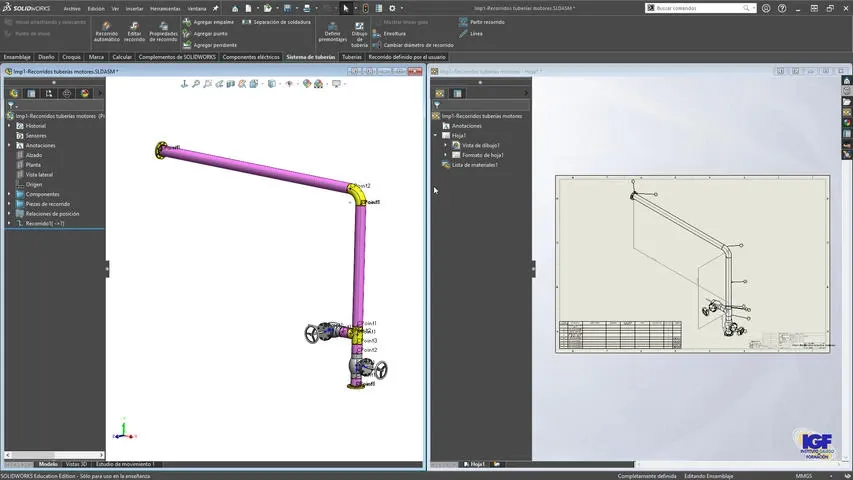Open the DimXpertManager tab in assembly panel
This screenshot has width=853, height=480.
[x=67, y=94]
